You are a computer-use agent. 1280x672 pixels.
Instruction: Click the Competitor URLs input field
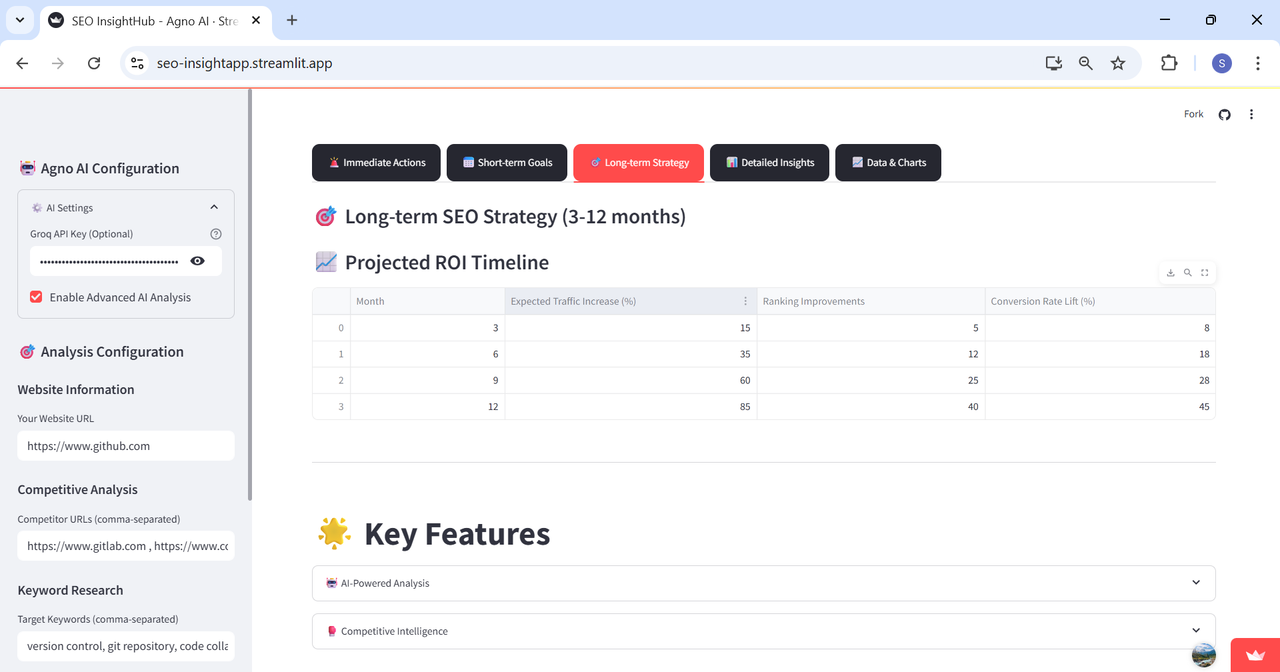click(x=126, y=546)
